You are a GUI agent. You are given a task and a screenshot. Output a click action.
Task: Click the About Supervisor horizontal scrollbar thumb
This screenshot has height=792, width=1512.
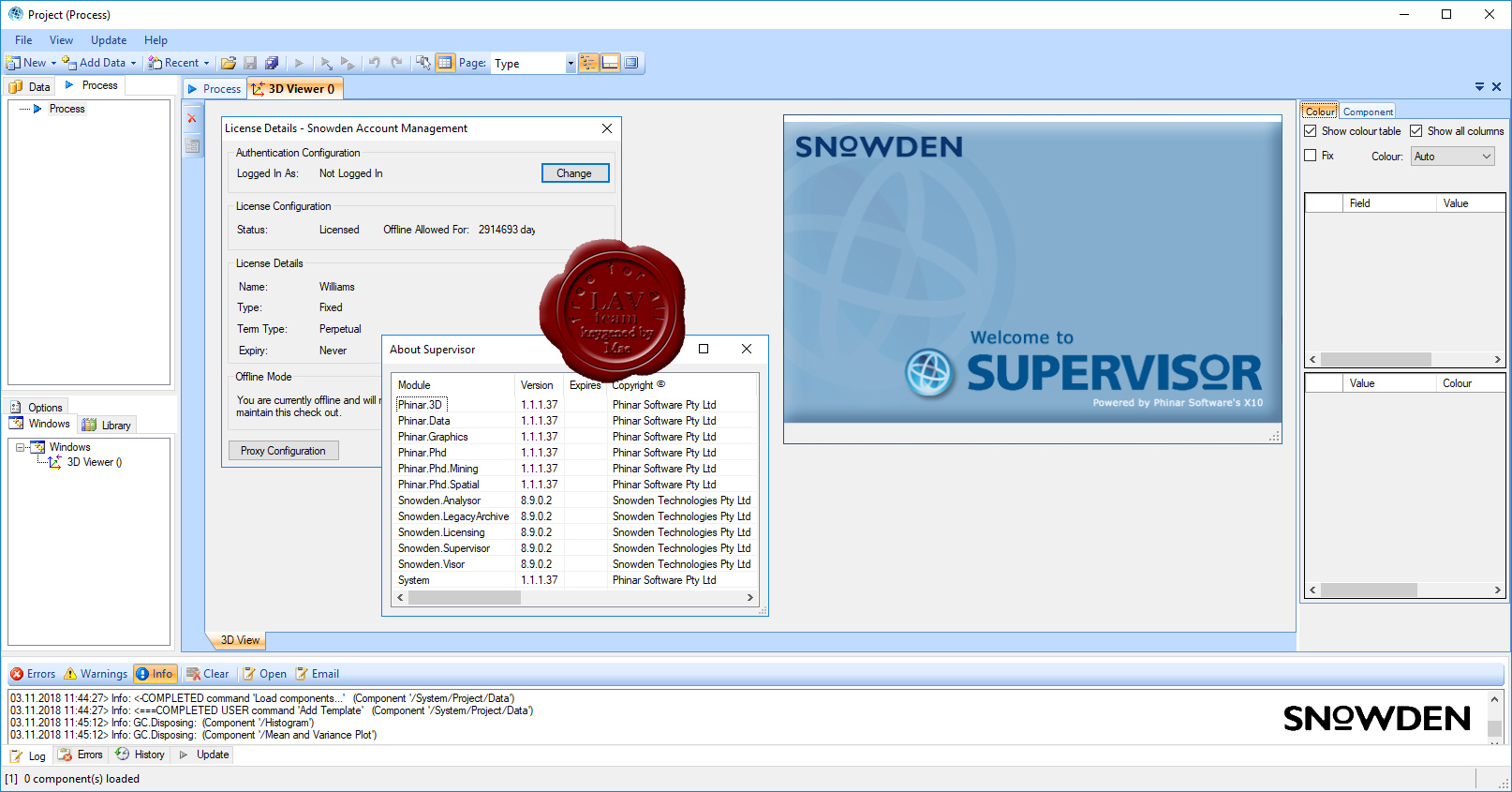click(x=464, y=598)
